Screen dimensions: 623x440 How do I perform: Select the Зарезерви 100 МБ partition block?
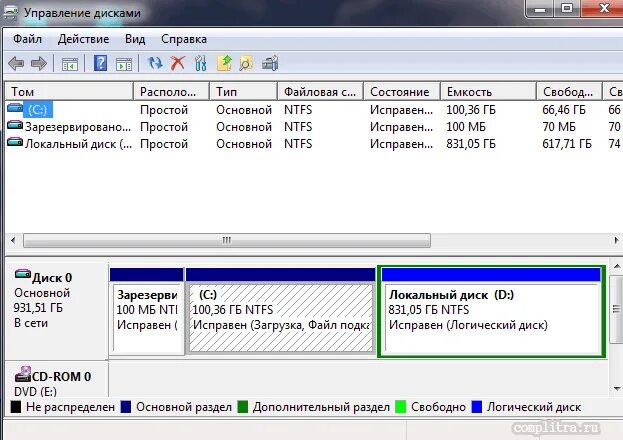(x=147, y=311)
